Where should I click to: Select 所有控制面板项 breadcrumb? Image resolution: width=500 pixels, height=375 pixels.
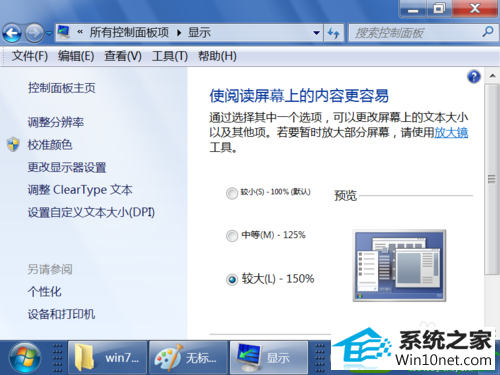coord(129,32)
